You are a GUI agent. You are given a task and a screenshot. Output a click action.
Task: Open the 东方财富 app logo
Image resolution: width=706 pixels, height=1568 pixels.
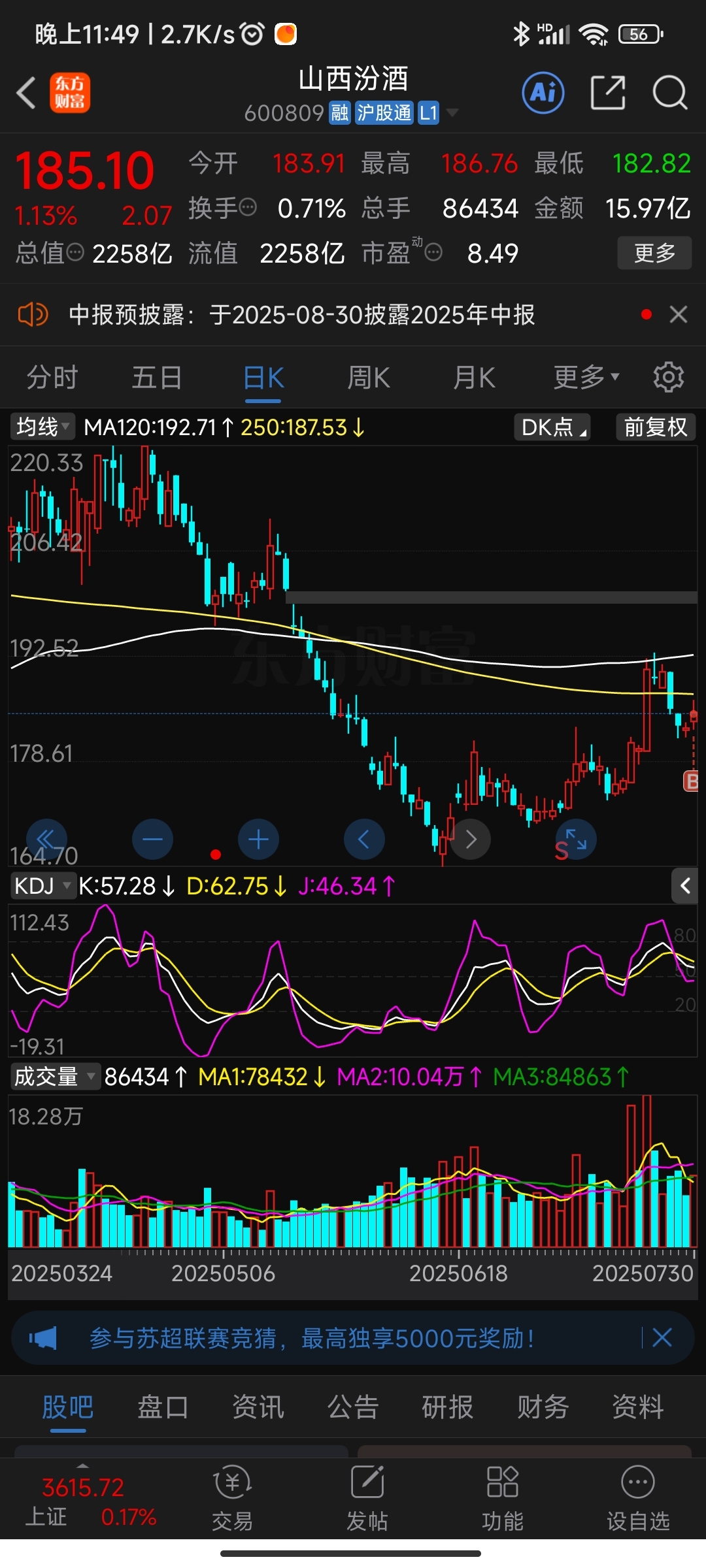point(70,93)
